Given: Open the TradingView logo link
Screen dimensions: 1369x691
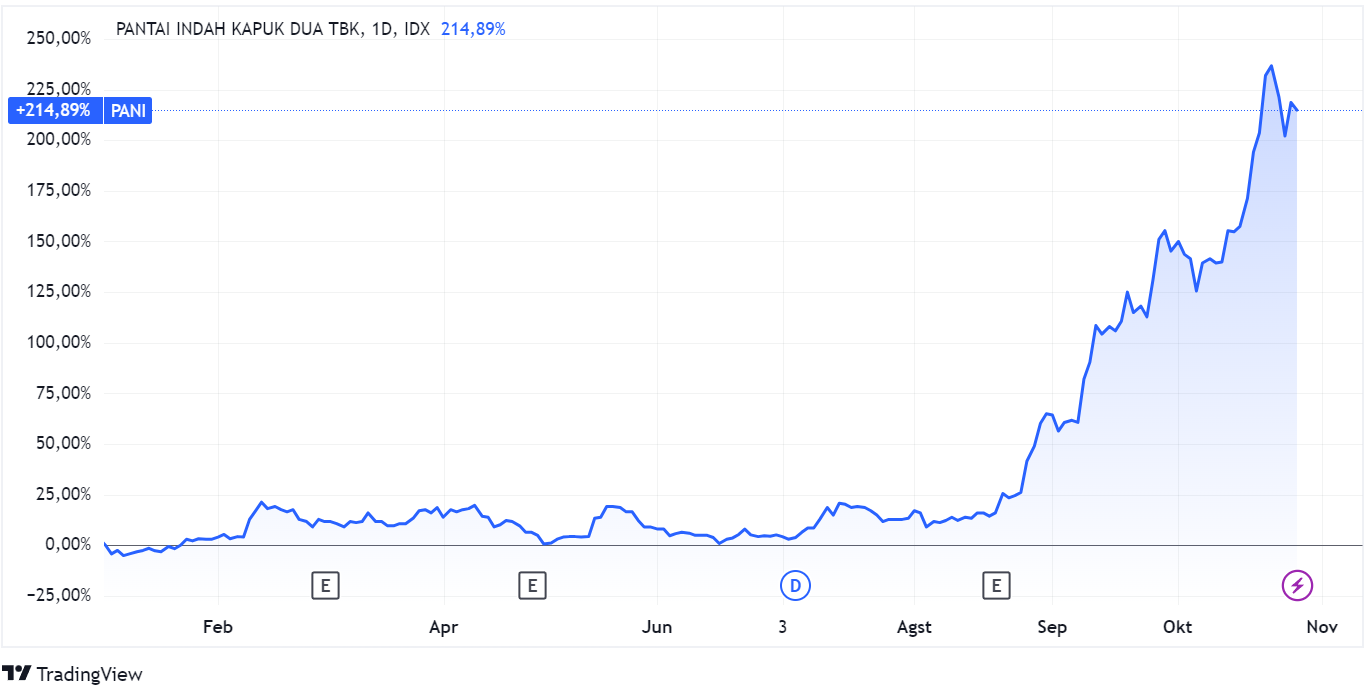Looking at the screenshot, I should coord(72,674).
